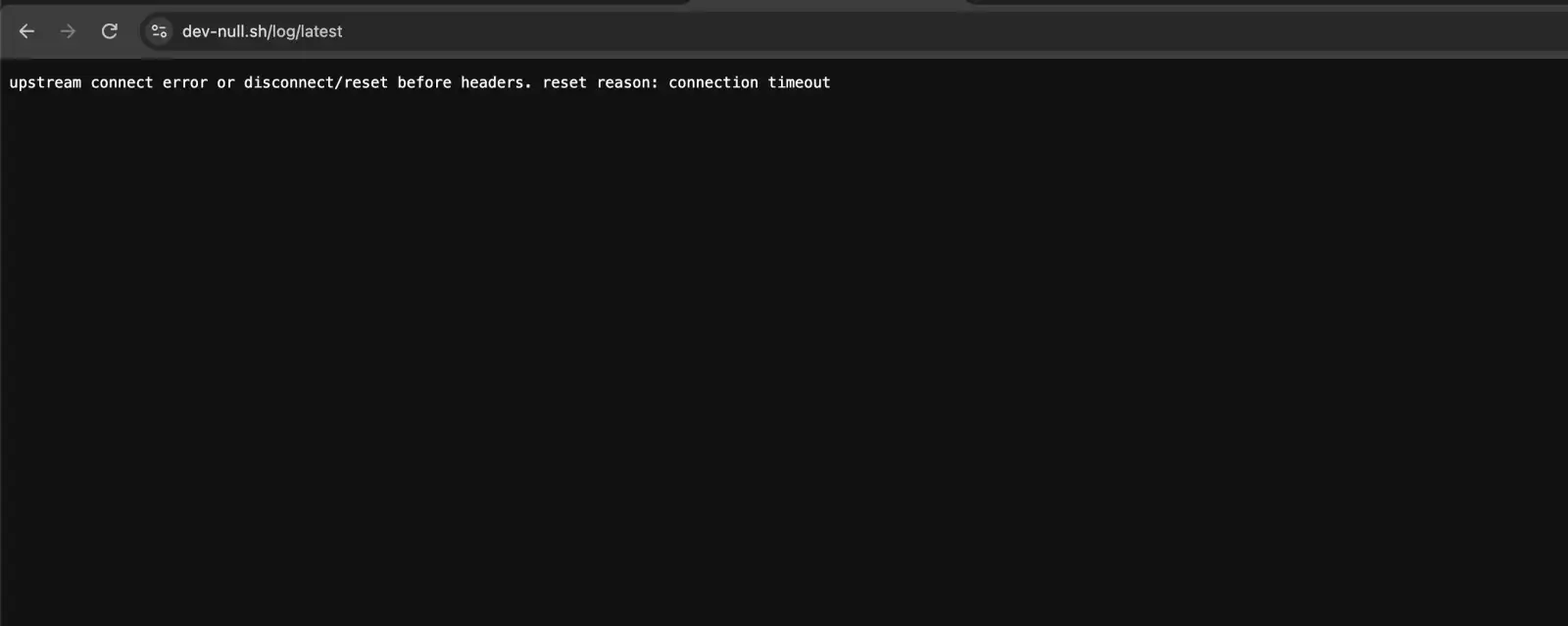Go back using the back arrow
1568x626 pixels.
coord(26,31)
